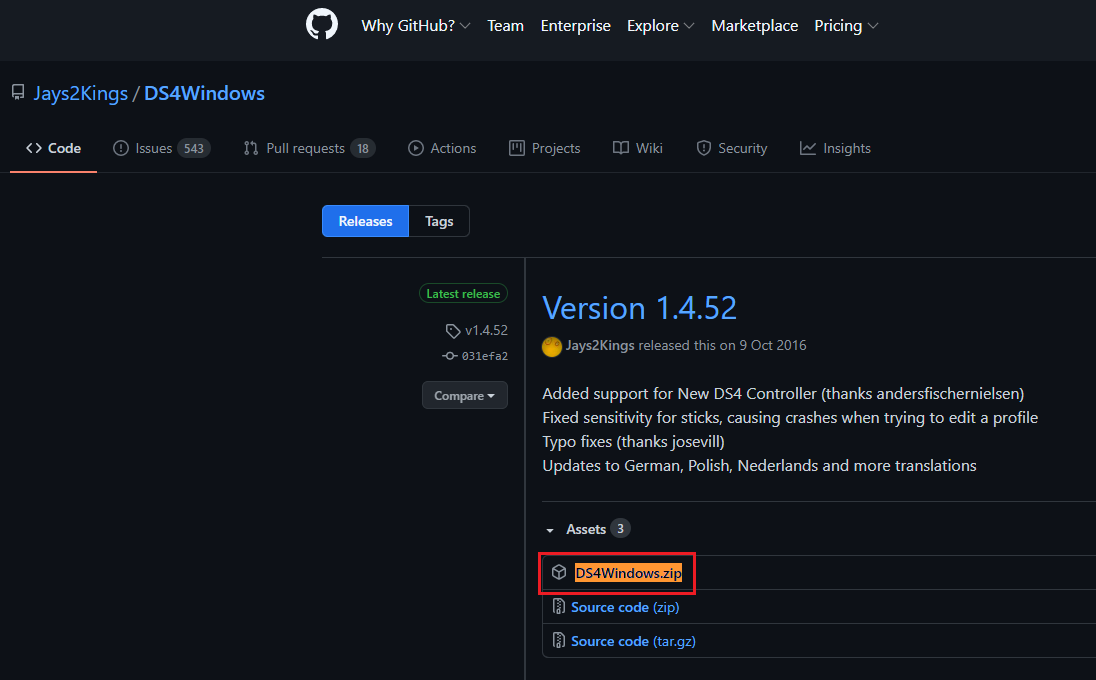Click the Updates to German, Polish line

tap(759, 465)
